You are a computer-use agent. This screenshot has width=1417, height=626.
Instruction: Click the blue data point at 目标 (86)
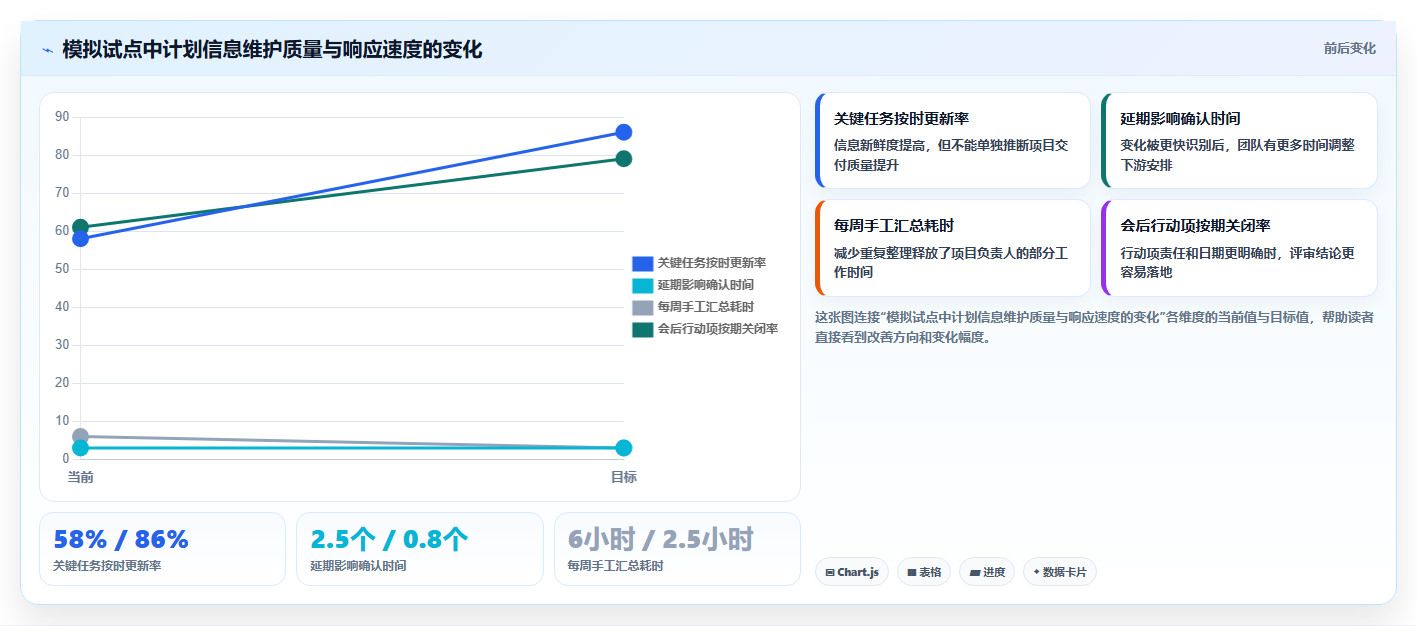[x=623, y=132]
